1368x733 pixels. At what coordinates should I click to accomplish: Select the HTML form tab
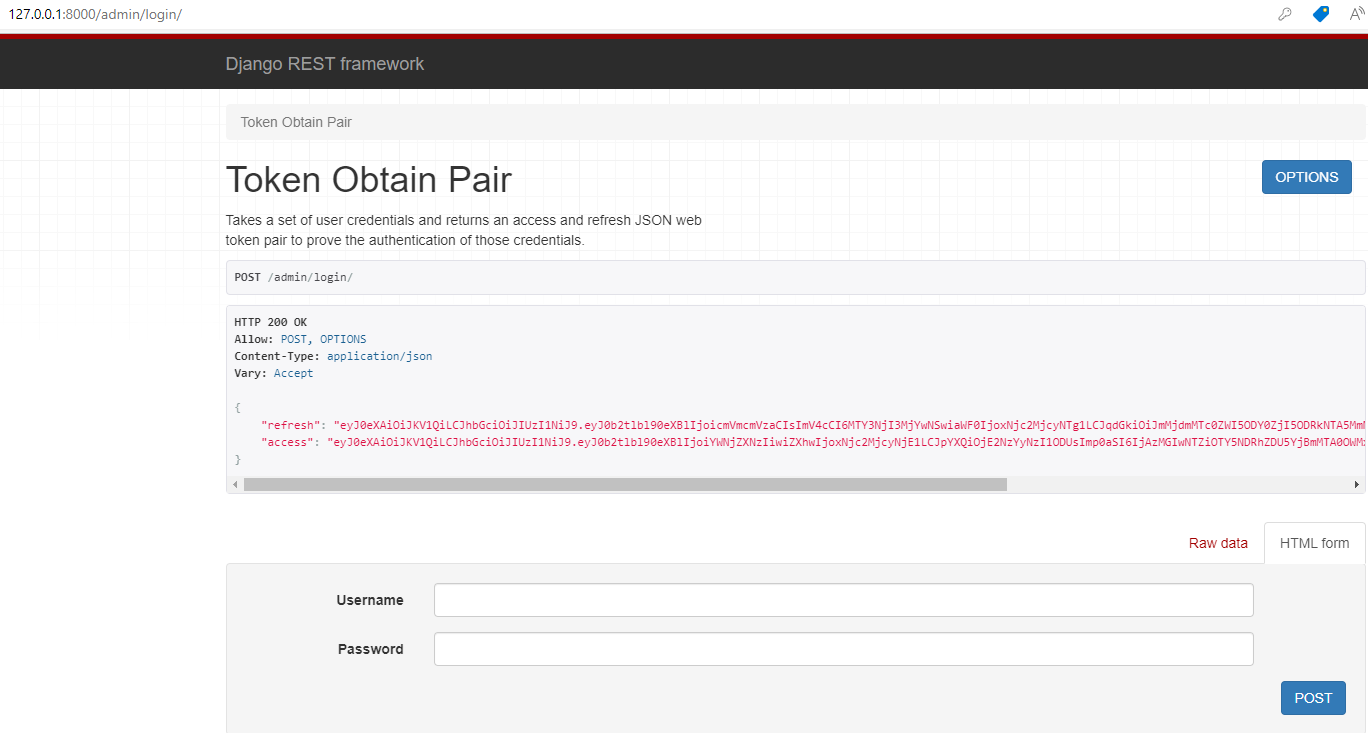coord(1314,543)
